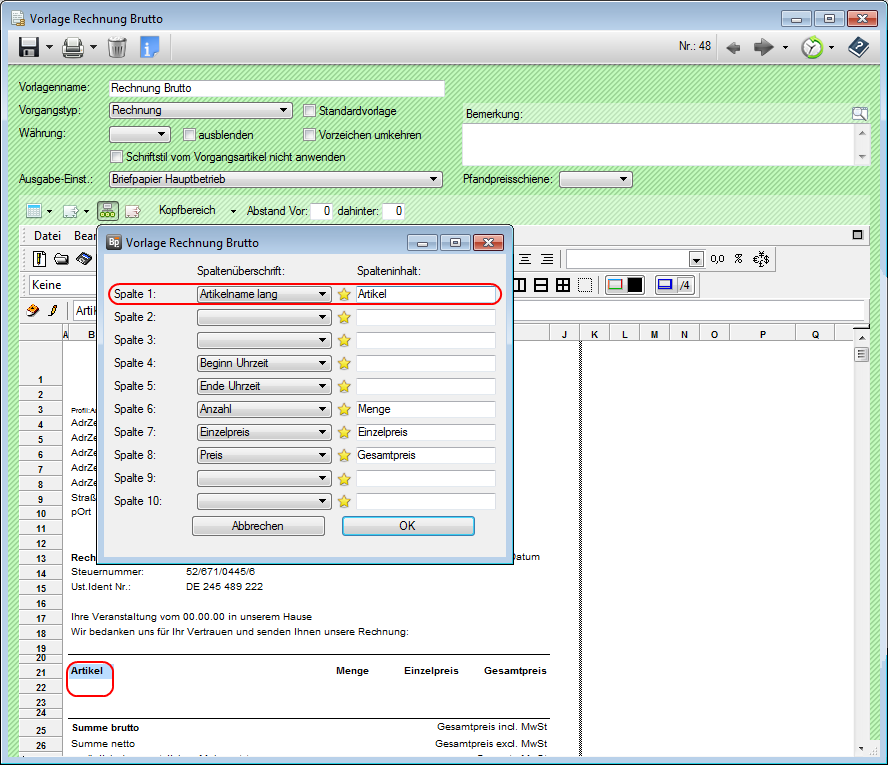Click the help book icon
The width and height of the screenshot is (888, 765).
click(x=858, y=47)
